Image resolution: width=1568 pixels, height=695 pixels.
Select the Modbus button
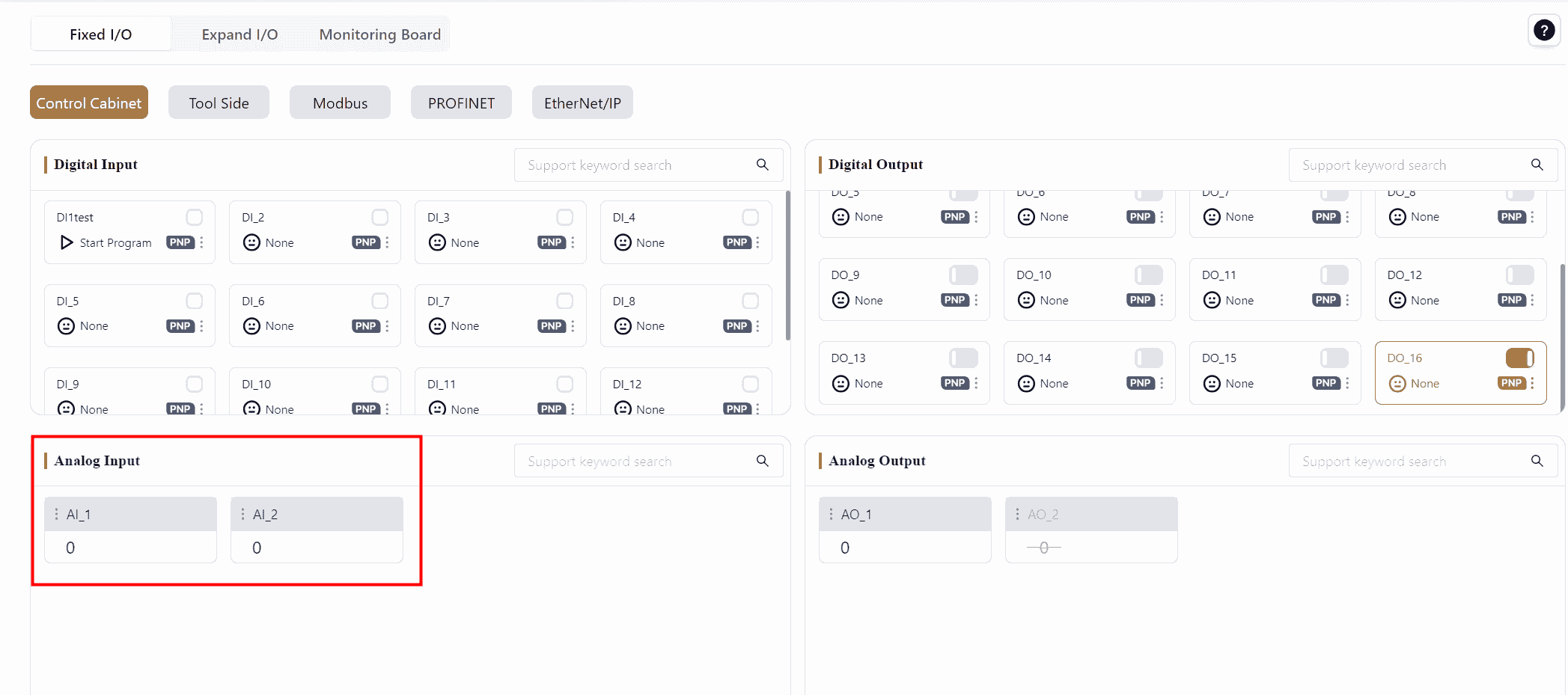pyautogui.click(x=340, y=103)
